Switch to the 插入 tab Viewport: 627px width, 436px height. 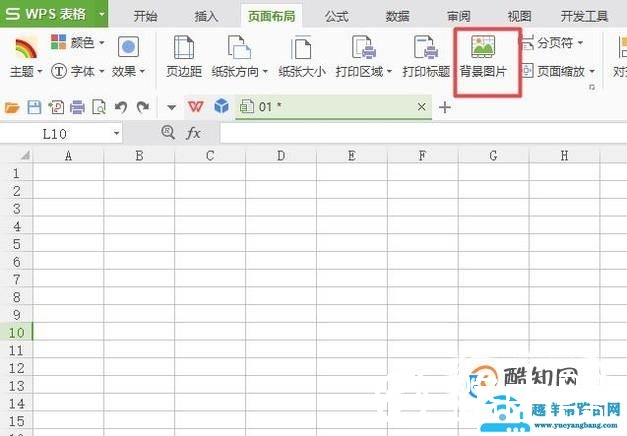(206, 16)
